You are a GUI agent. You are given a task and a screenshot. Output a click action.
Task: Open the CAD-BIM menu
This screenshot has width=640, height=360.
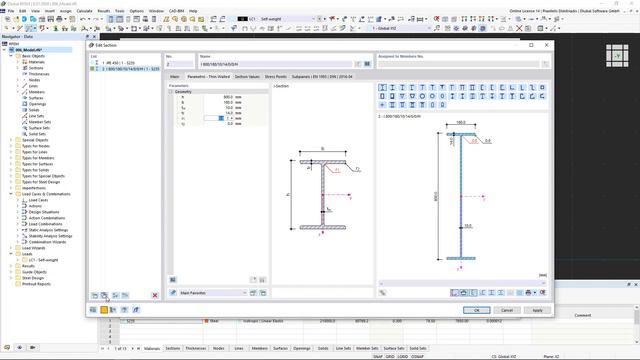point(176,11)
